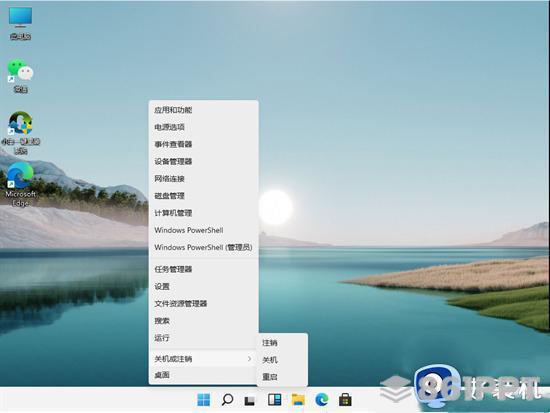
Task: Open the Windows Start button
Action: pos(203,399)
